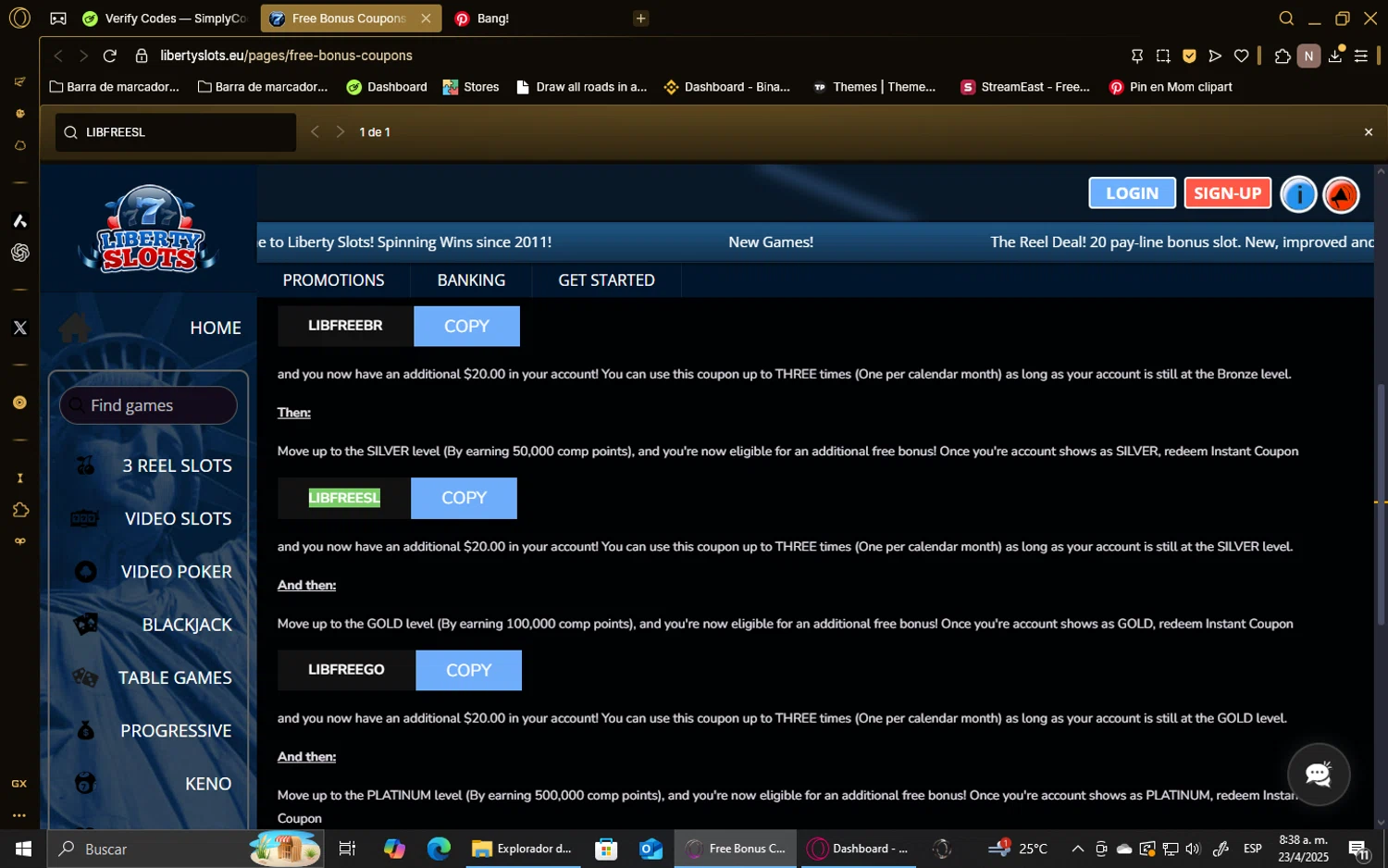Open the ad blocker shield icon
This screenshot has width=1388, height=868.
[x=1189, y=56]
